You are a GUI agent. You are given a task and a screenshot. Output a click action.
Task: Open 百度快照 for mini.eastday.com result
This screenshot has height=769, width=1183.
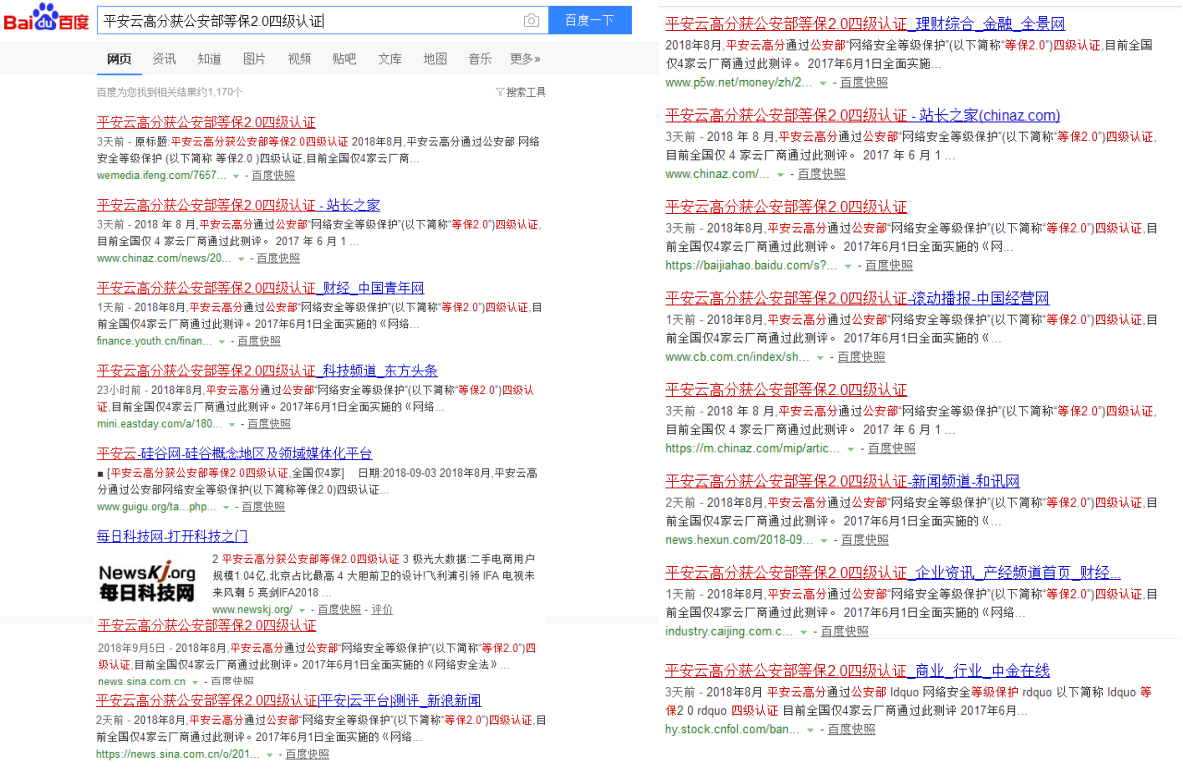pyautogui.click(x=269, y=424)
